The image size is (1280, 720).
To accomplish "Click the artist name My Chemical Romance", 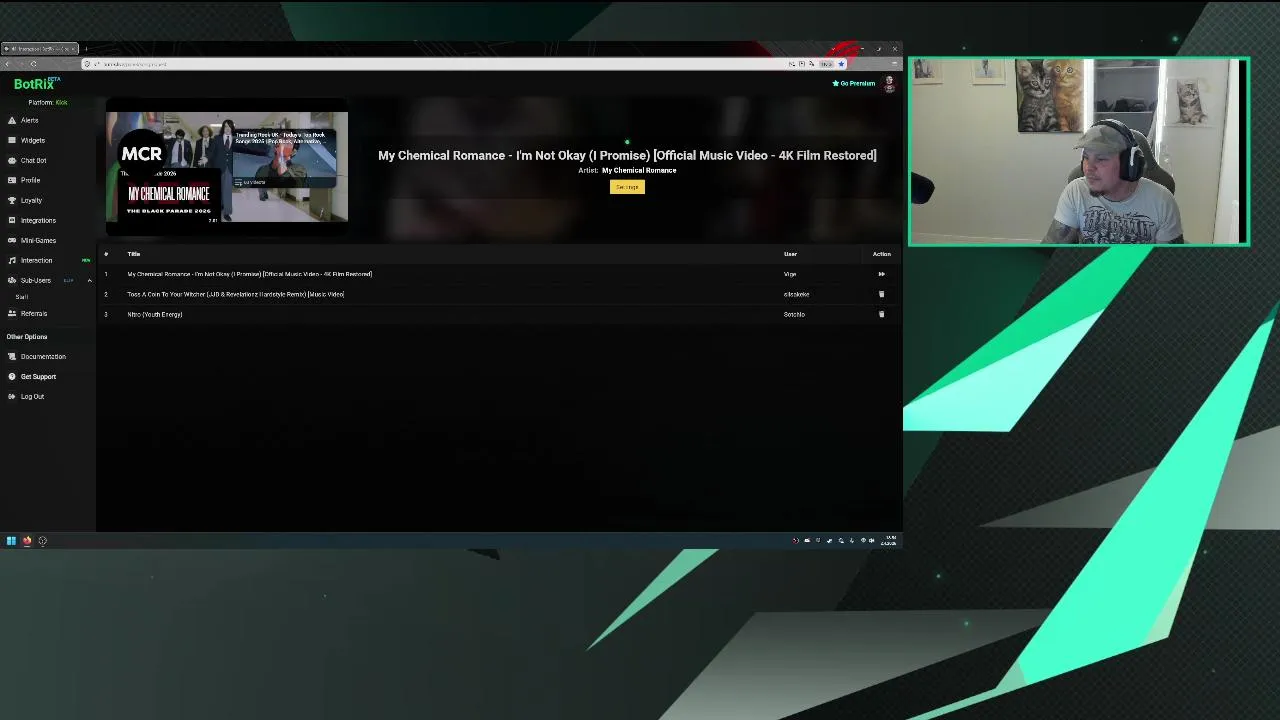I will (639, 170).
